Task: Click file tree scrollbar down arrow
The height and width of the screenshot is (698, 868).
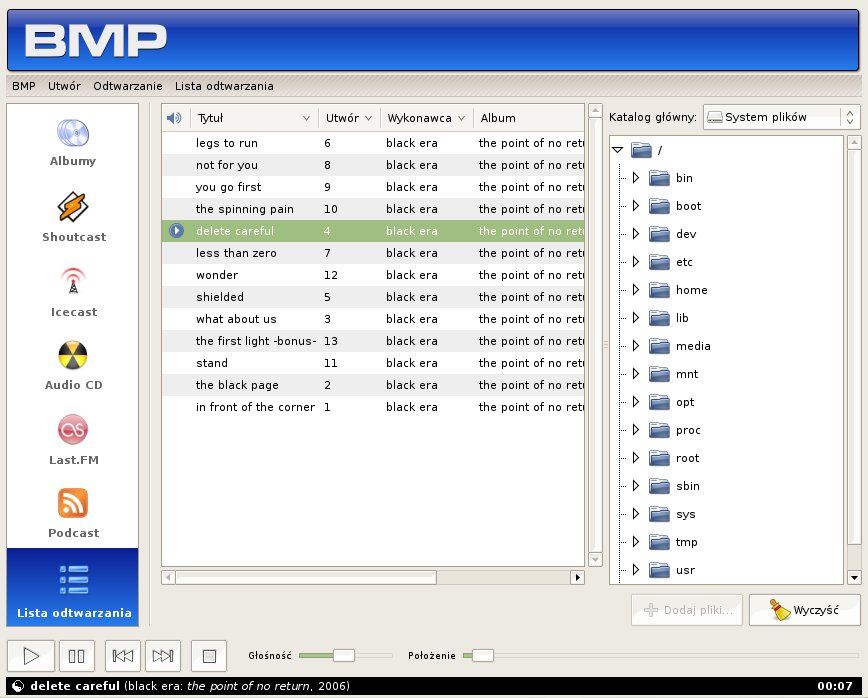Action: pos(854,577)
